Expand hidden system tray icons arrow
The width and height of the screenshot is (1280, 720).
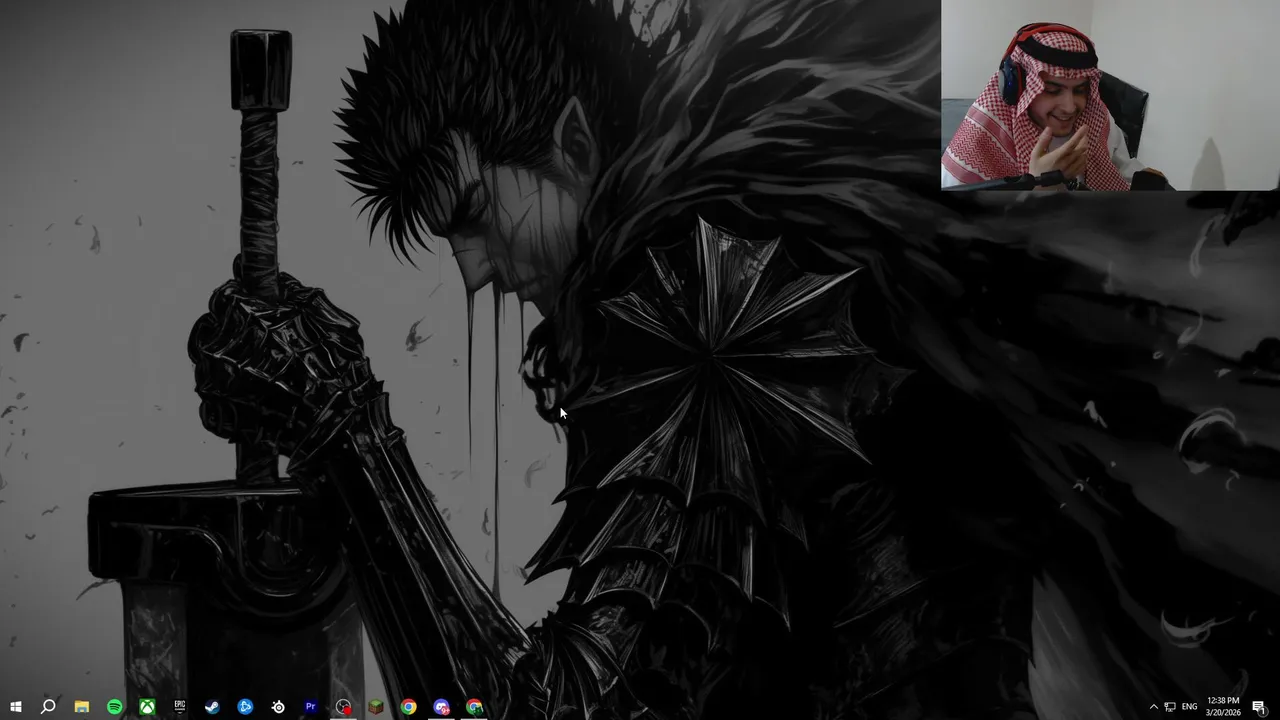[1153, 707]
